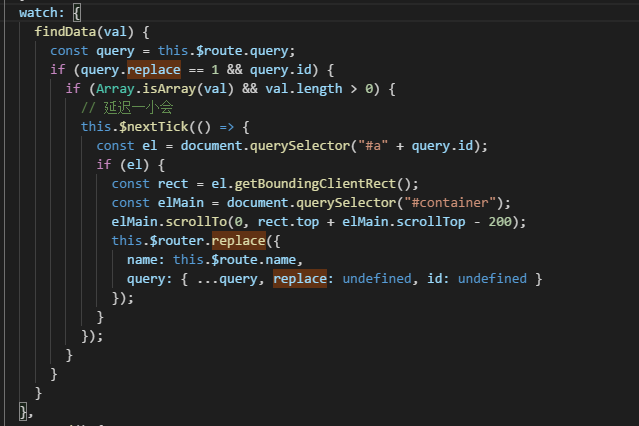Viewport: 639px width, 426px height.
Task: Click the Chinese comment '延迟一小会'
Action: [x=138, y=108]
